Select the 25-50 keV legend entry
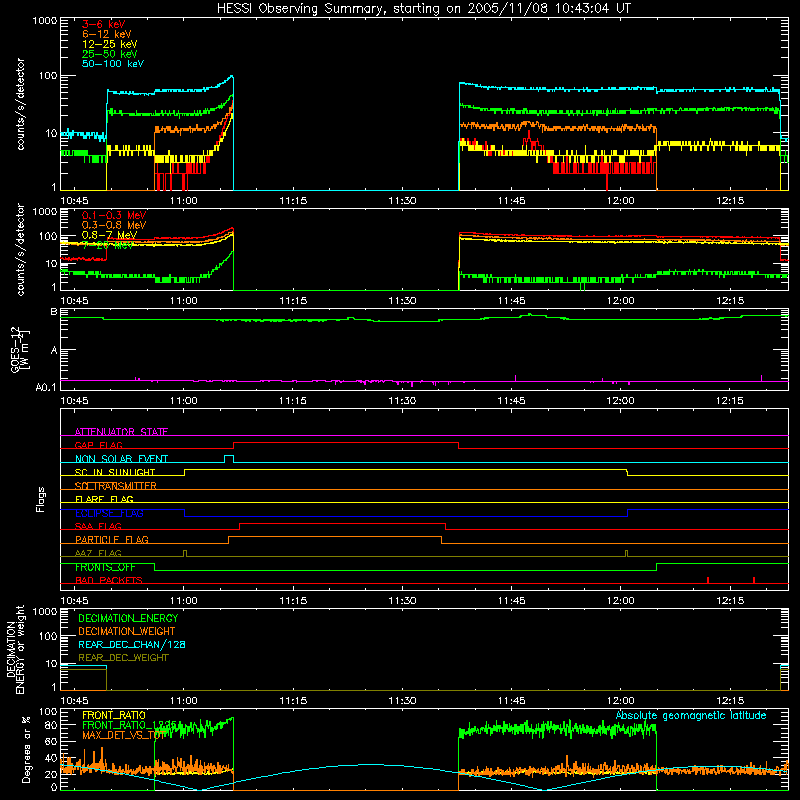Screen dimensions: 800x800 click(109, 54)
